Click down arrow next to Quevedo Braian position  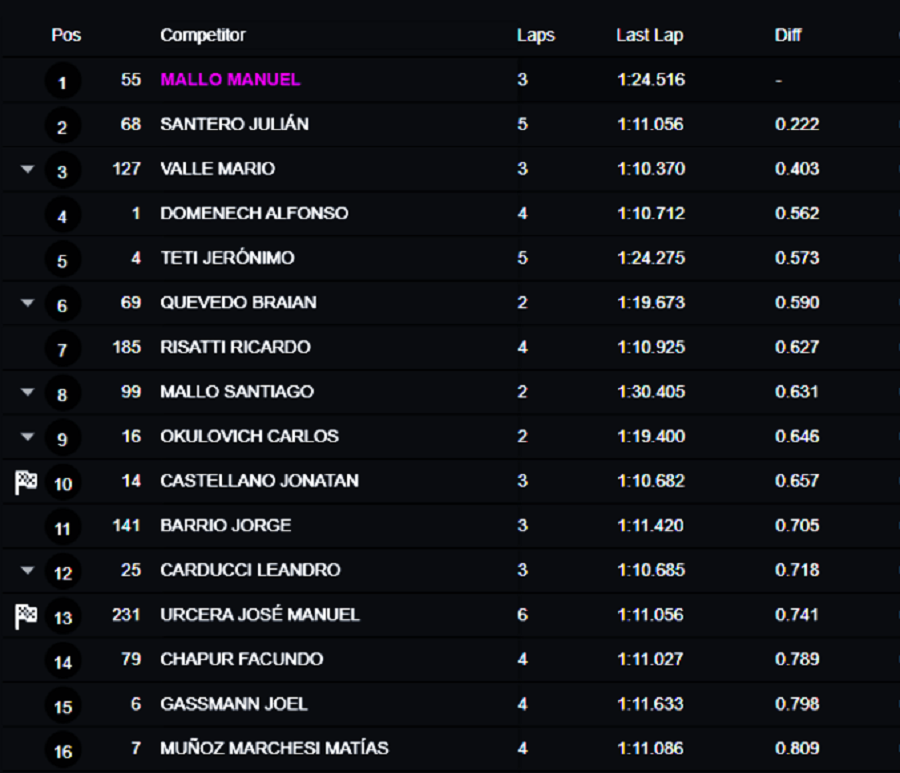pos(27,302)
